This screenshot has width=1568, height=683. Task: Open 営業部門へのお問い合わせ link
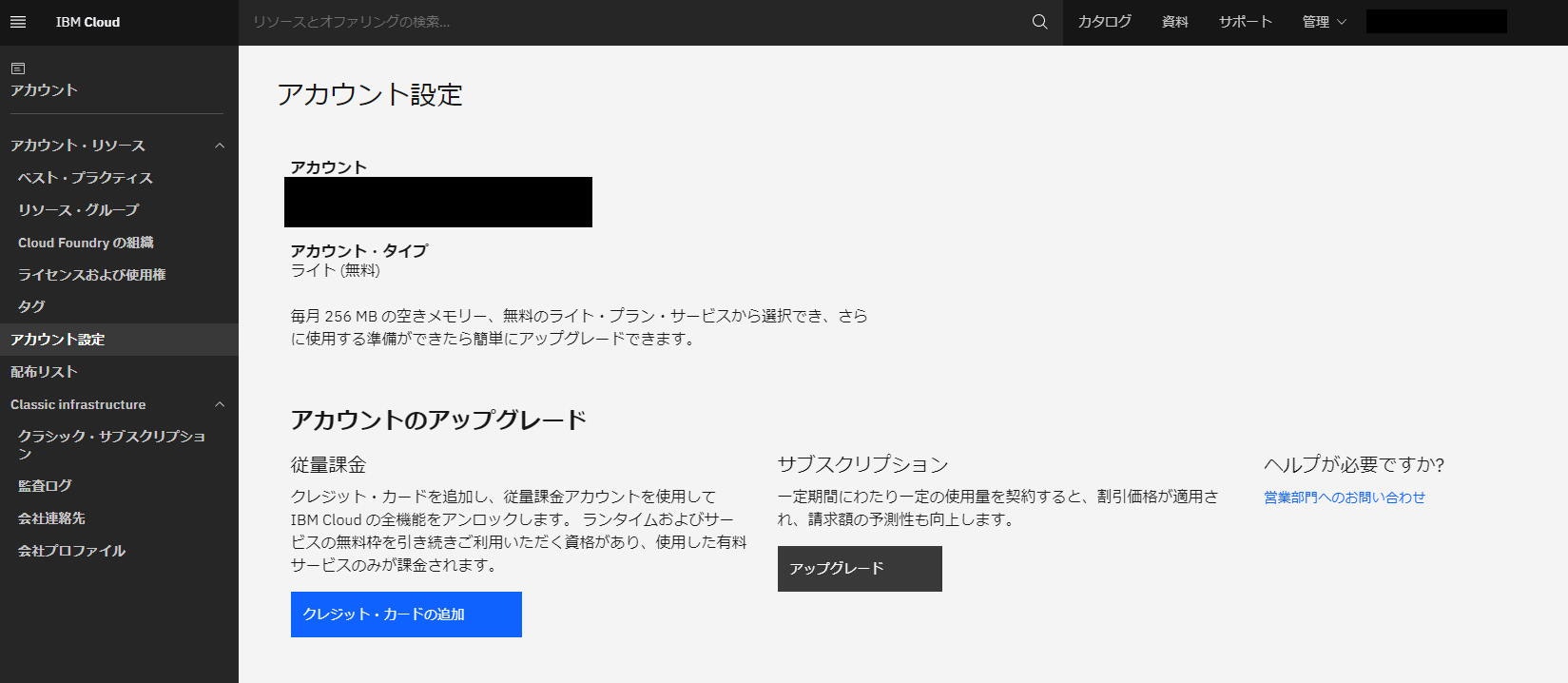pyautogui.click(x=1345, y=498)
